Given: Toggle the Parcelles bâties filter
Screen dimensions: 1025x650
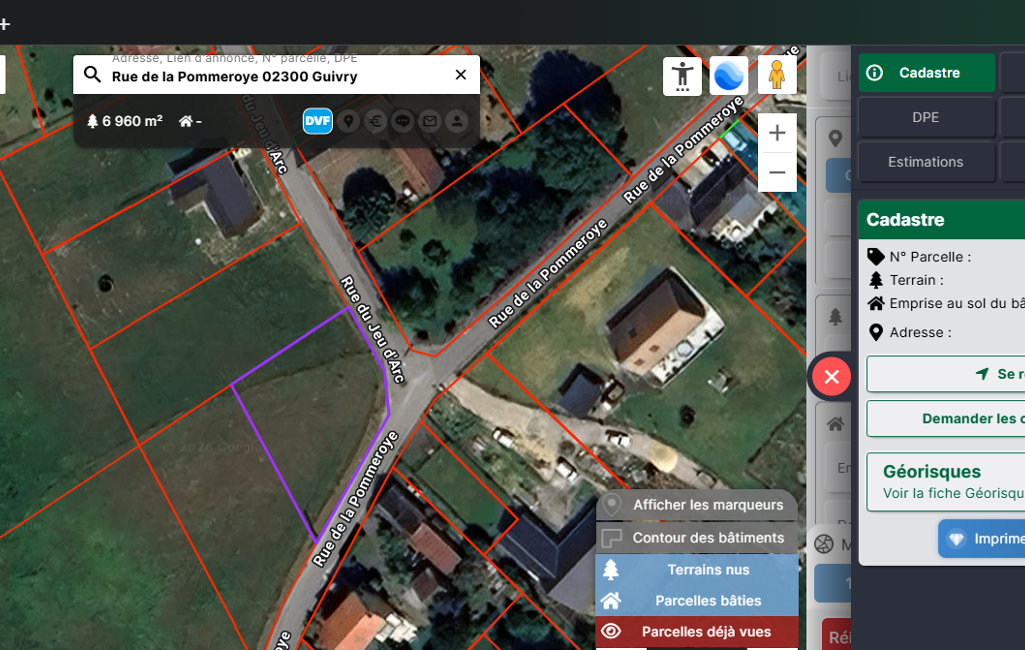Looking at the screenshot, I should tap(697, 601).
